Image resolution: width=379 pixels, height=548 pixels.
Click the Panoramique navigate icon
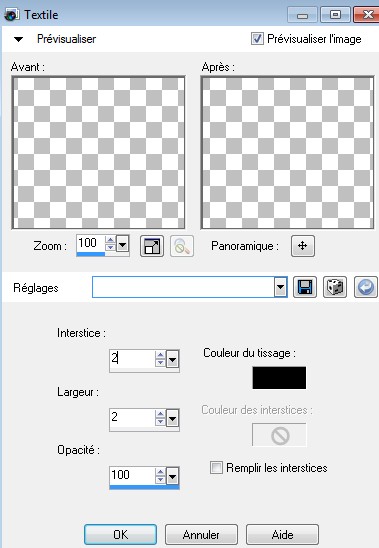pyautogui.click(x=303, y=246)
